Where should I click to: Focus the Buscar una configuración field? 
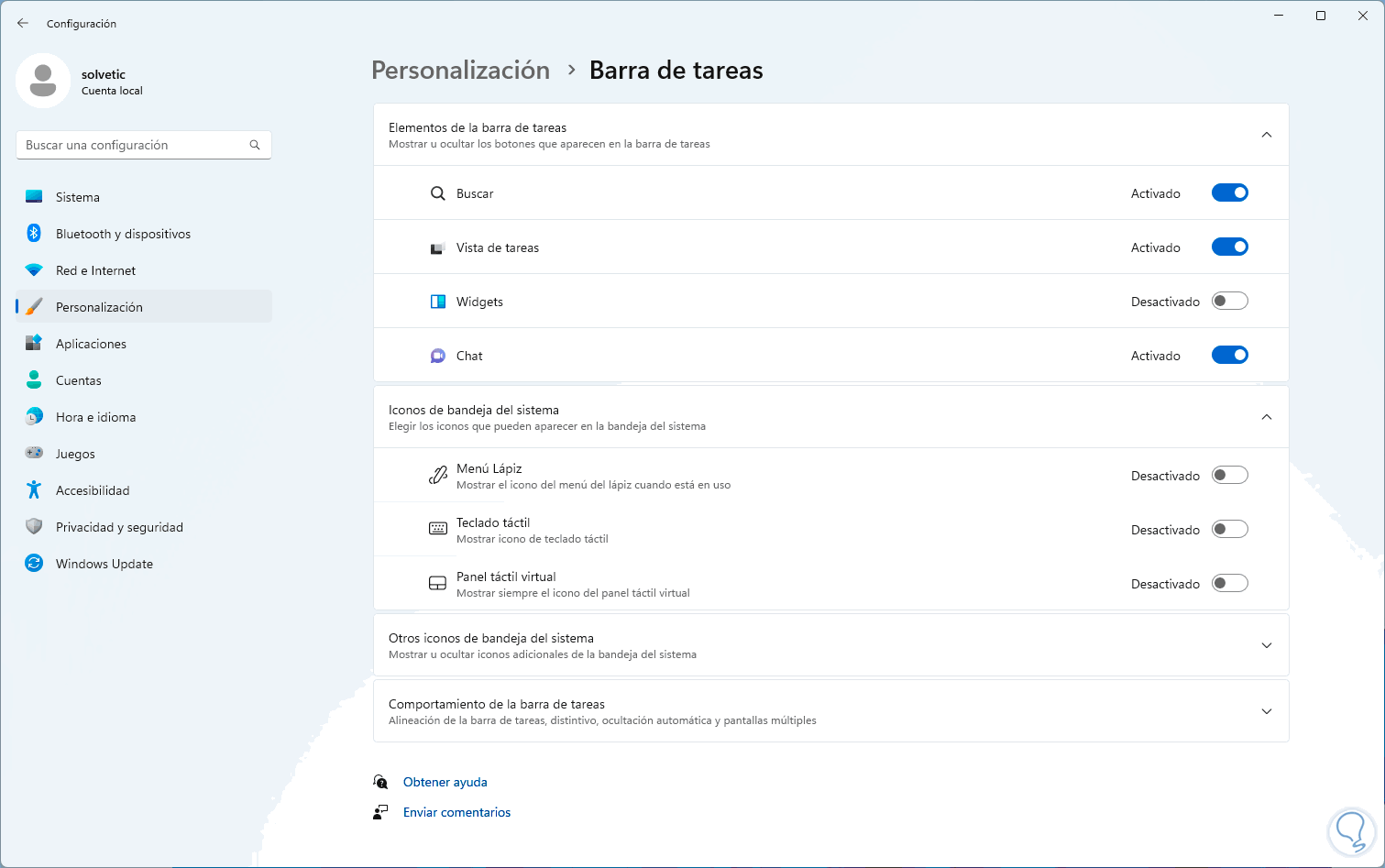(133, 145)
